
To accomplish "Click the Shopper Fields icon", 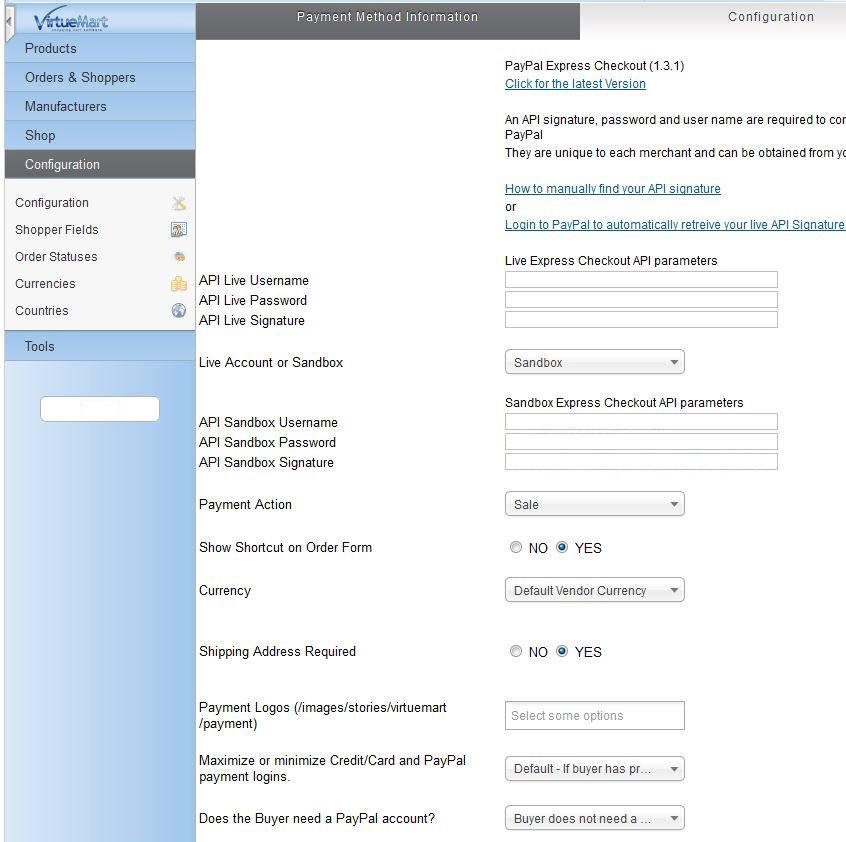I will coord(179,230).
